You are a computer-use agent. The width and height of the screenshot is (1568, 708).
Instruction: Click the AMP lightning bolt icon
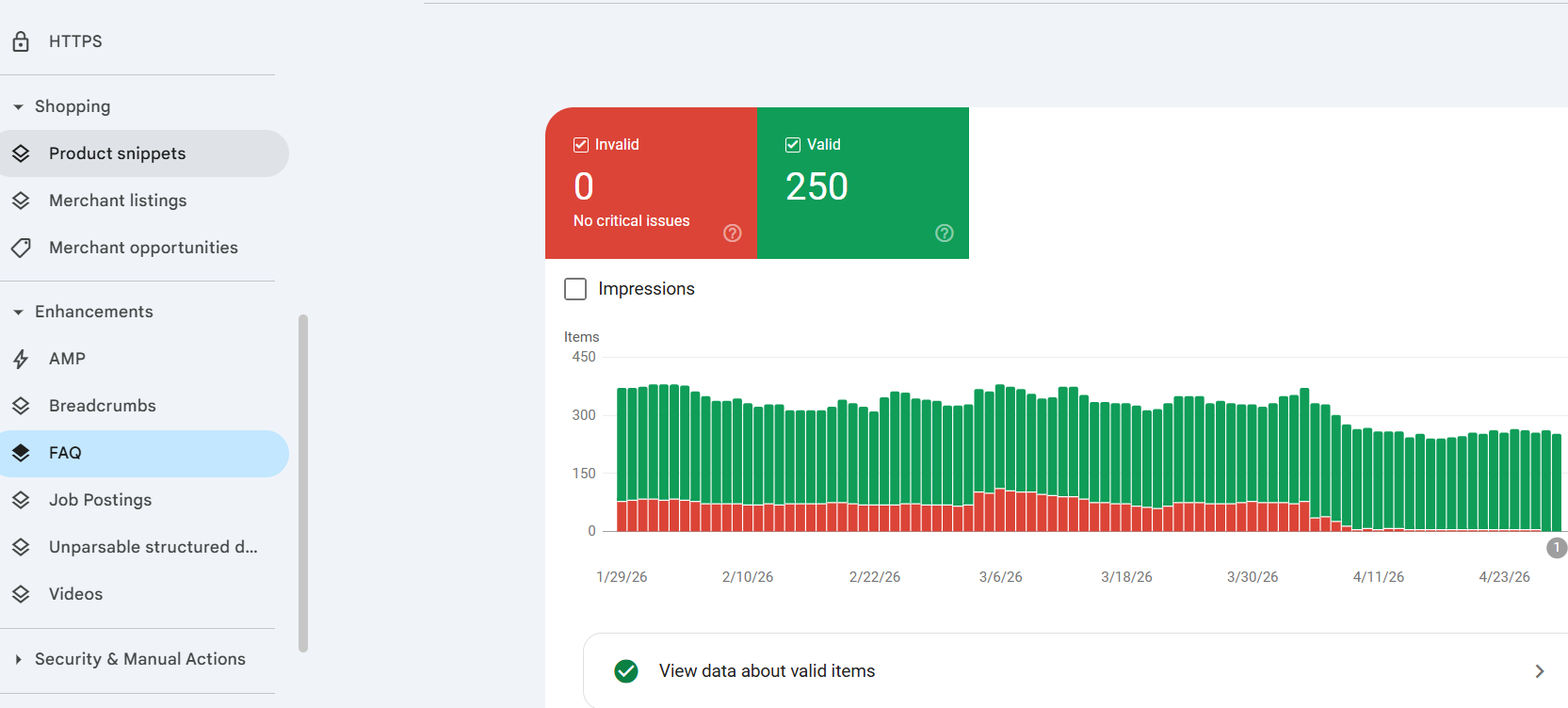pyautogui.click(x=21, y=359)
